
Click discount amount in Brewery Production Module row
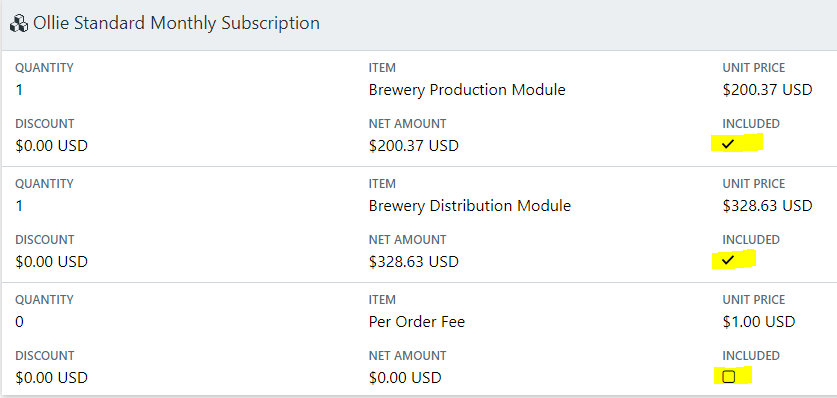tap(51, 145)
